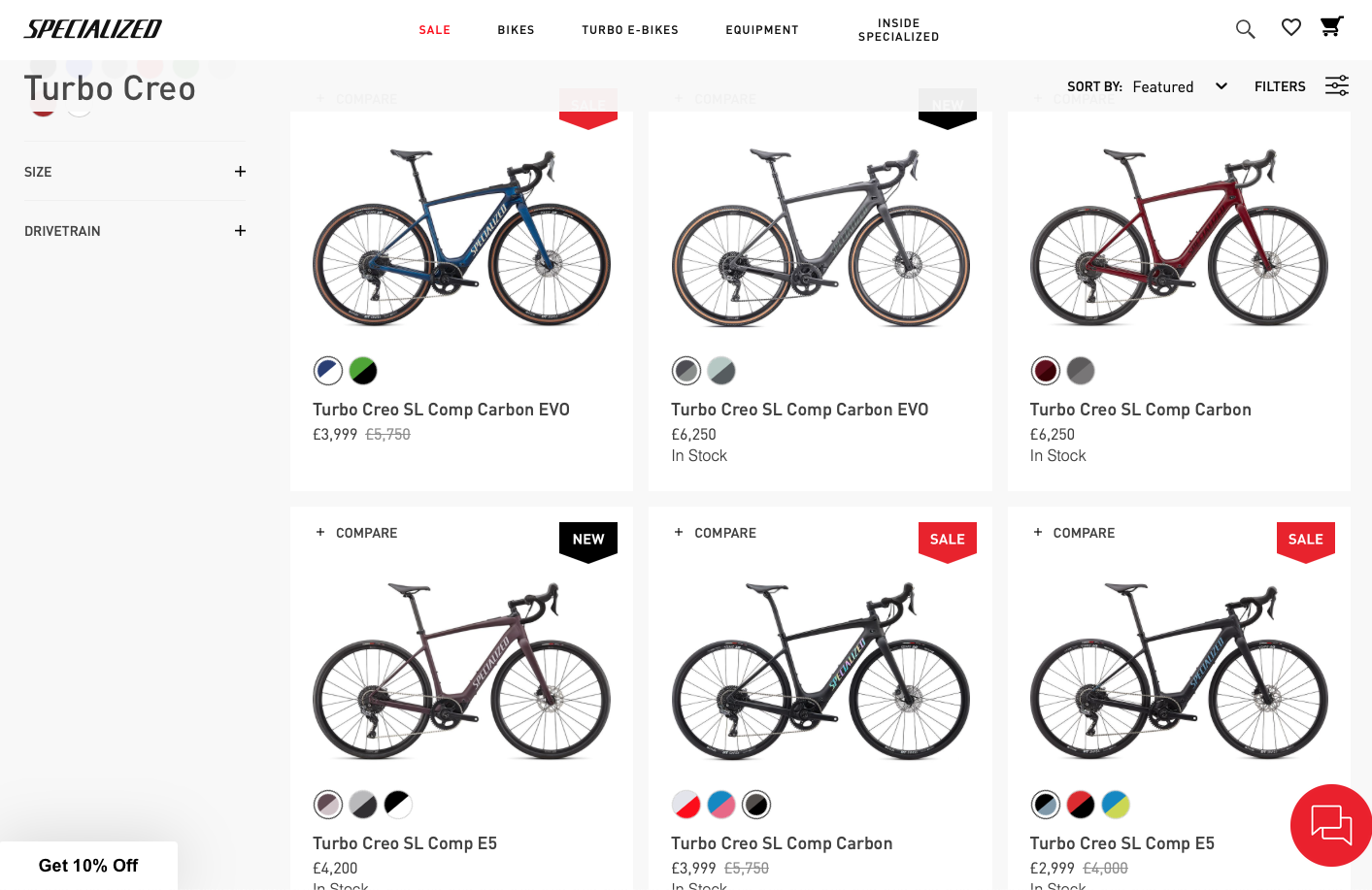Click plus icon beside DRIVETRAIN filter
The height and width of the screenshot is (890, 1372).
pyautogui.click(x=240, y=231)
